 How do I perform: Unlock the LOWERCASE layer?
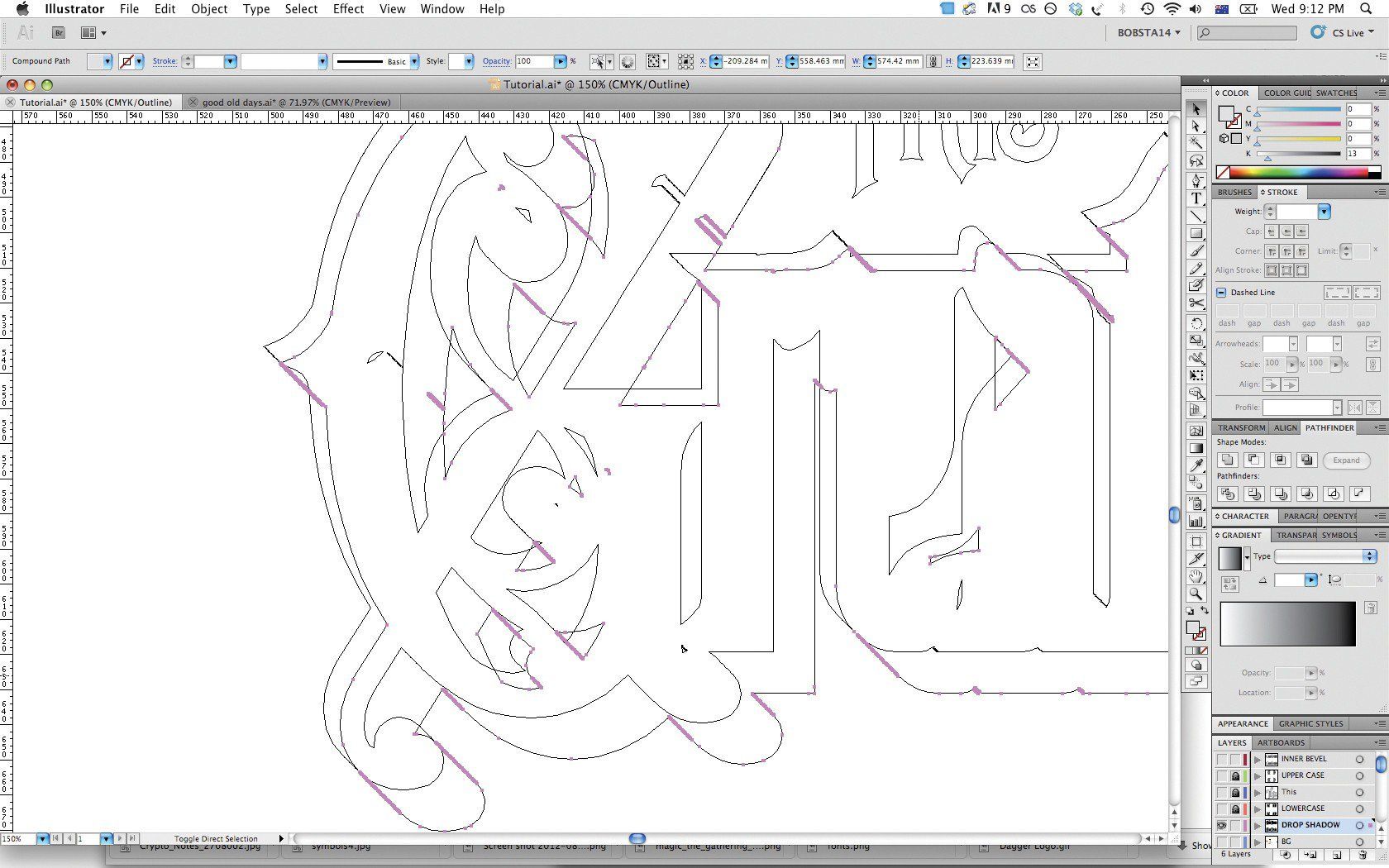pos(1235,808)
